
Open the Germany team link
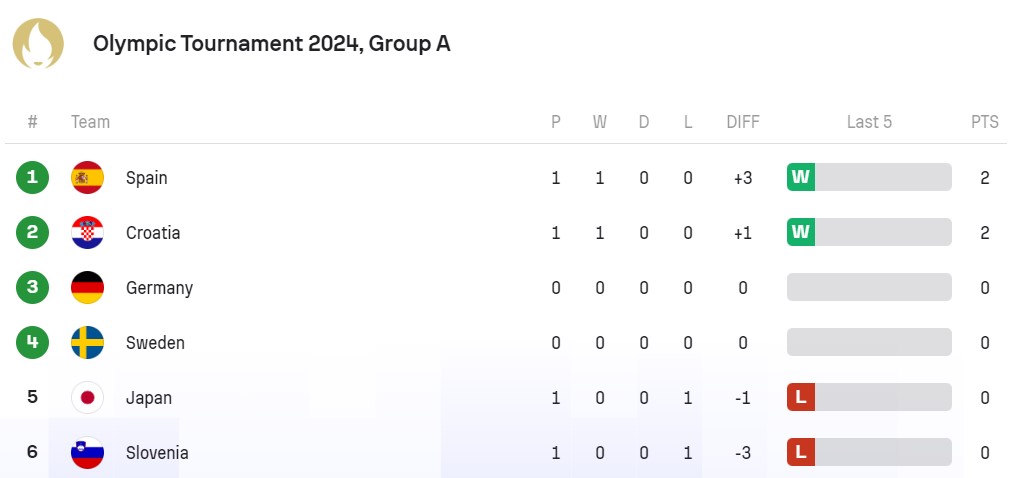(x=159, y=288)
